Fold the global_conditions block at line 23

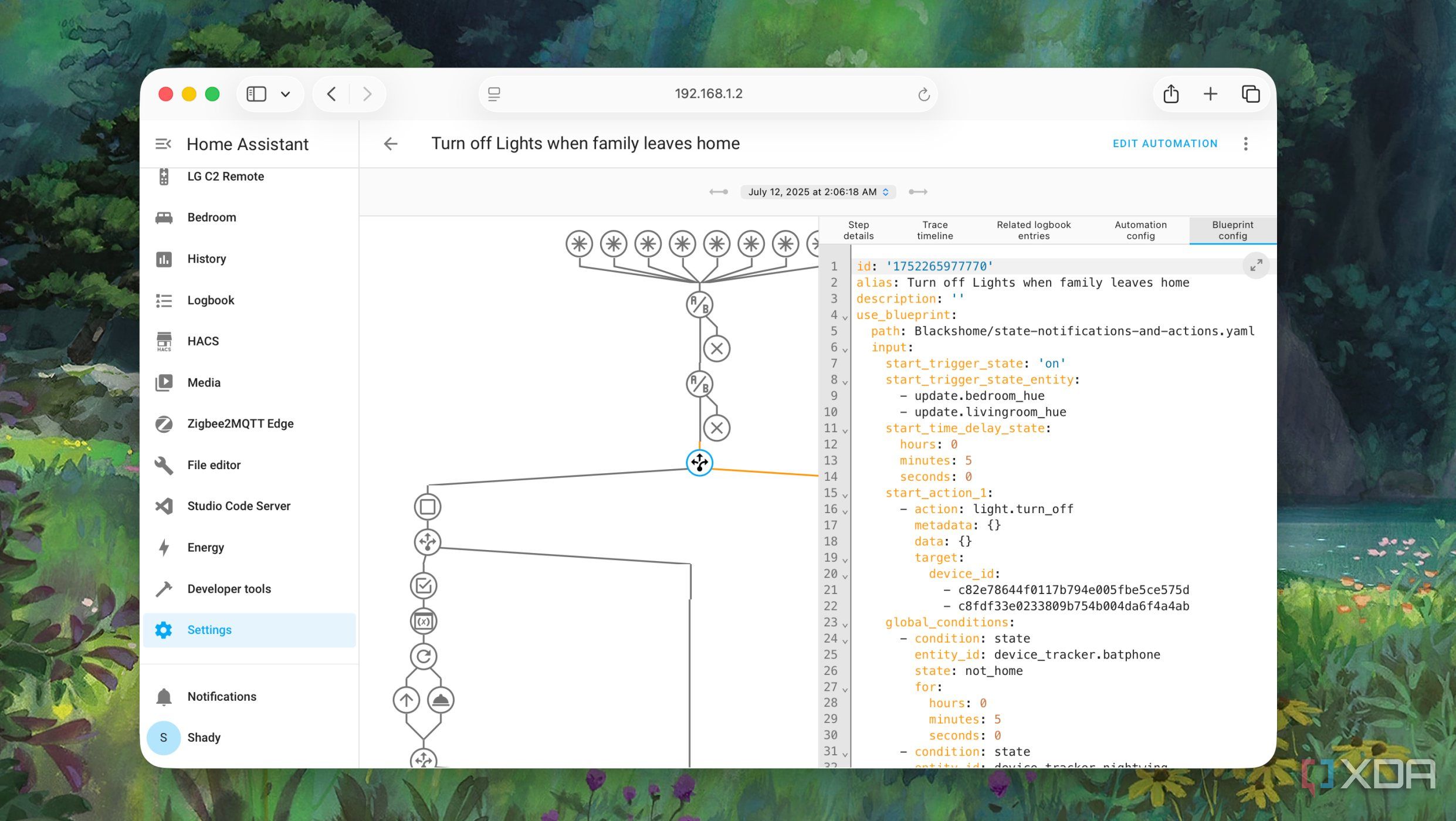coord(845,625)
